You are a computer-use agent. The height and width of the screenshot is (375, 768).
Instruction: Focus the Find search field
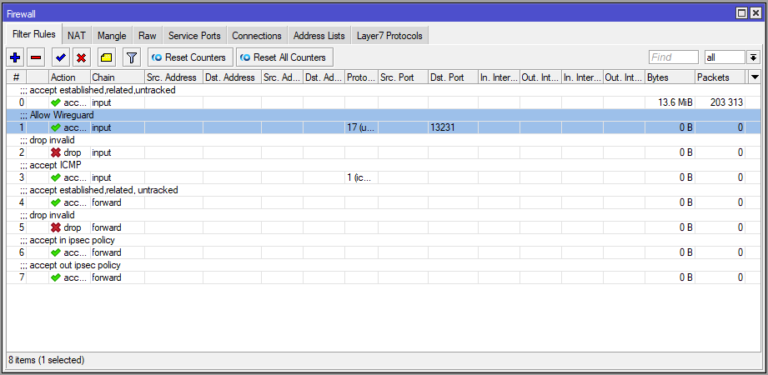(674, 58)
